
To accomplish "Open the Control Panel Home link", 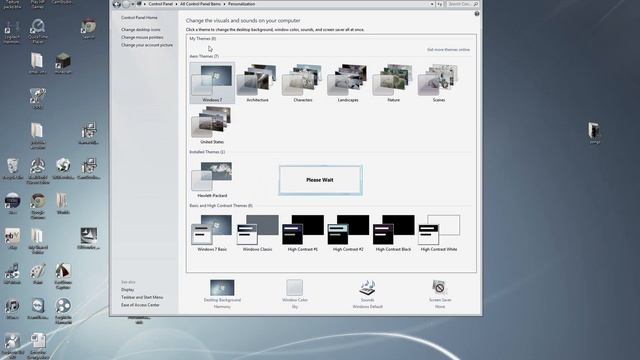I will (x=139, y=18).
